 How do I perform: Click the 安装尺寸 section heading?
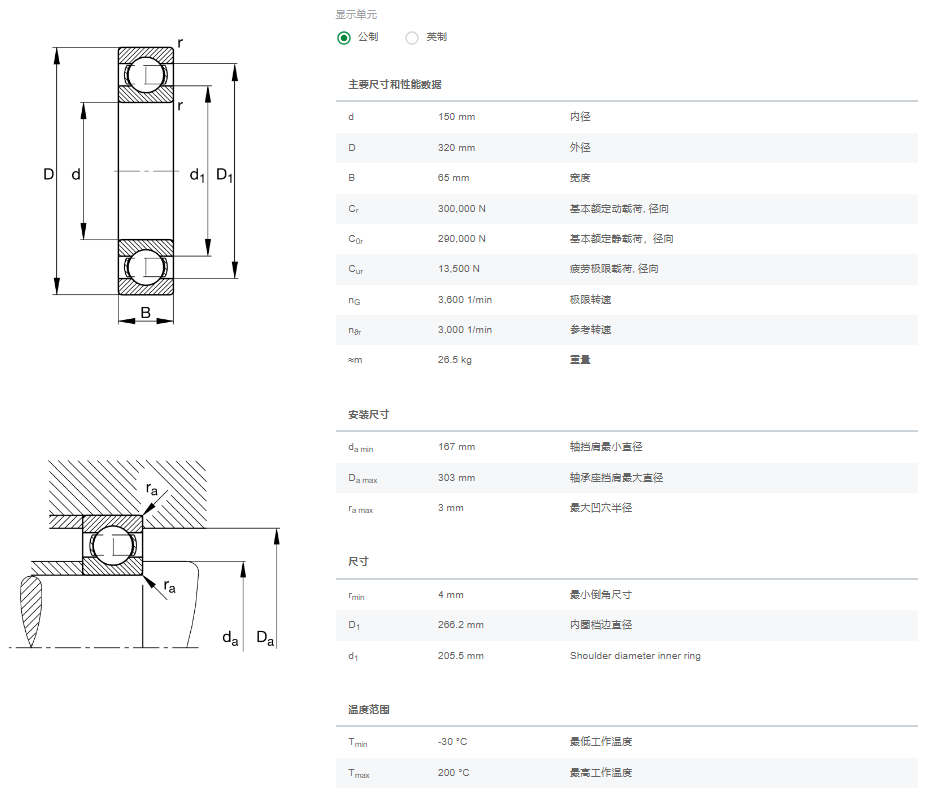click(x=369, y=415)
